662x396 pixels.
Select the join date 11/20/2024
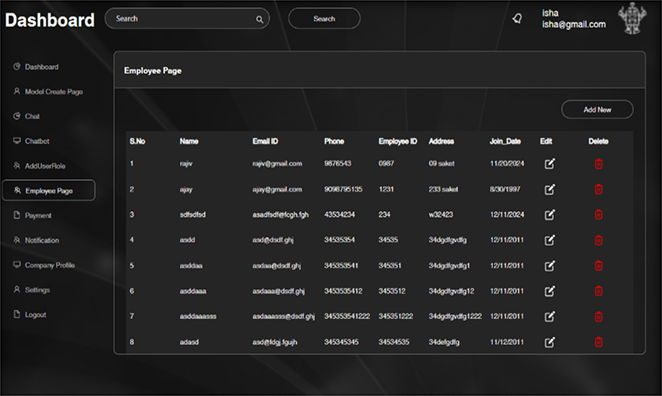507,164
